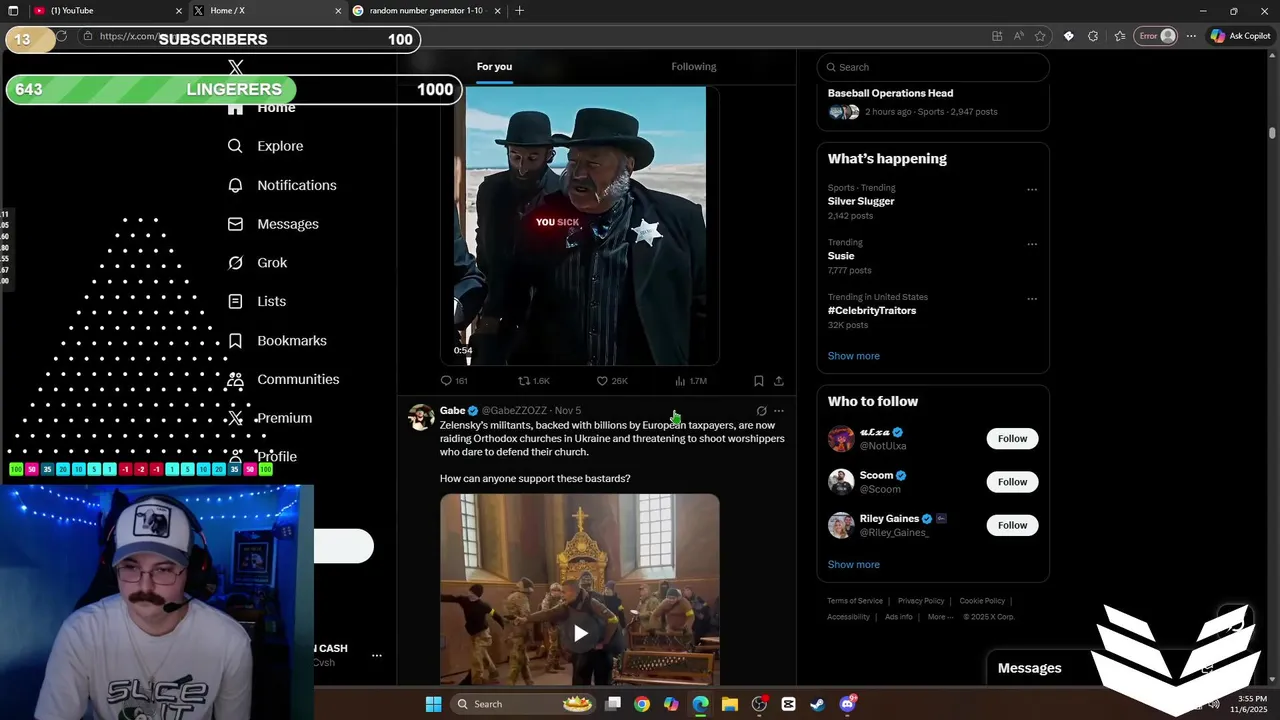
Task: Open a new browser tab
Action: pos(519,11)
